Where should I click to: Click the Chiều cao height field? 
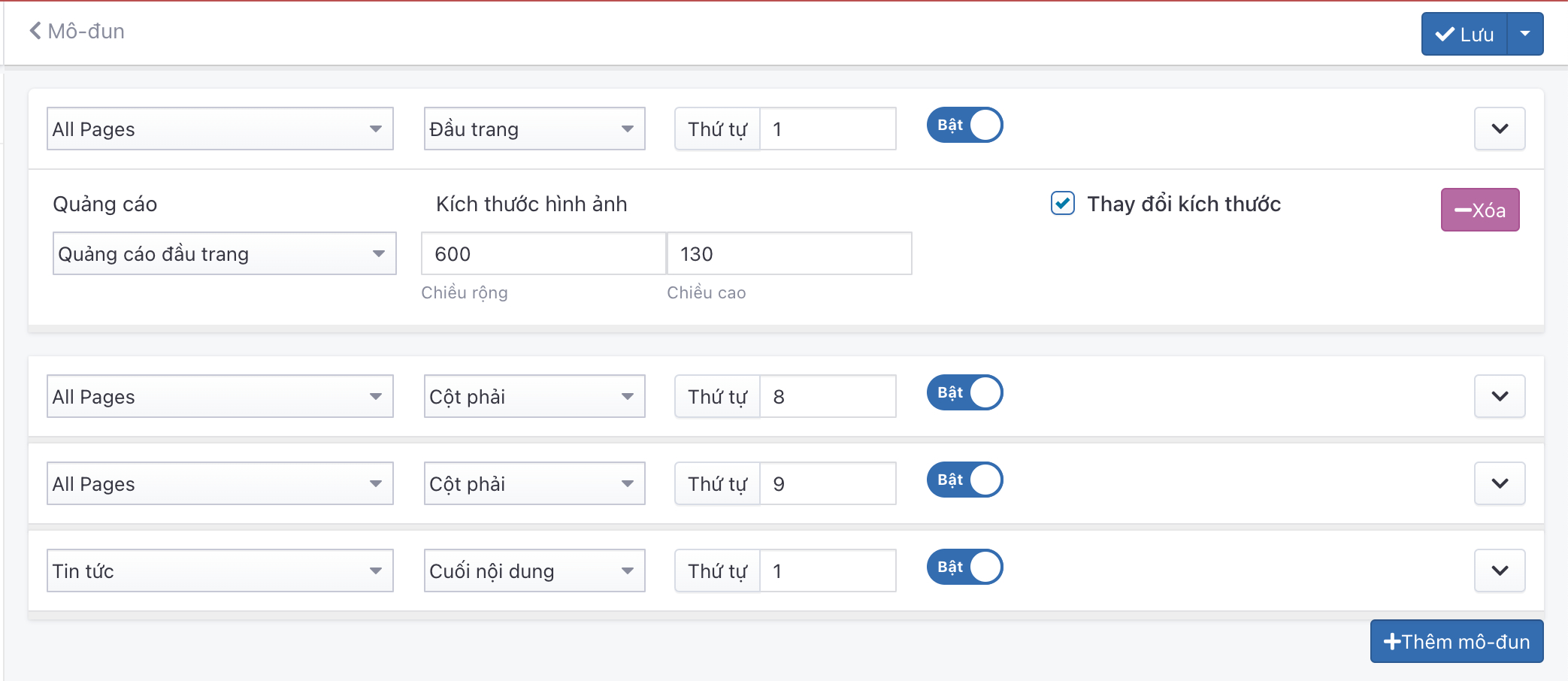pos(789,253)
